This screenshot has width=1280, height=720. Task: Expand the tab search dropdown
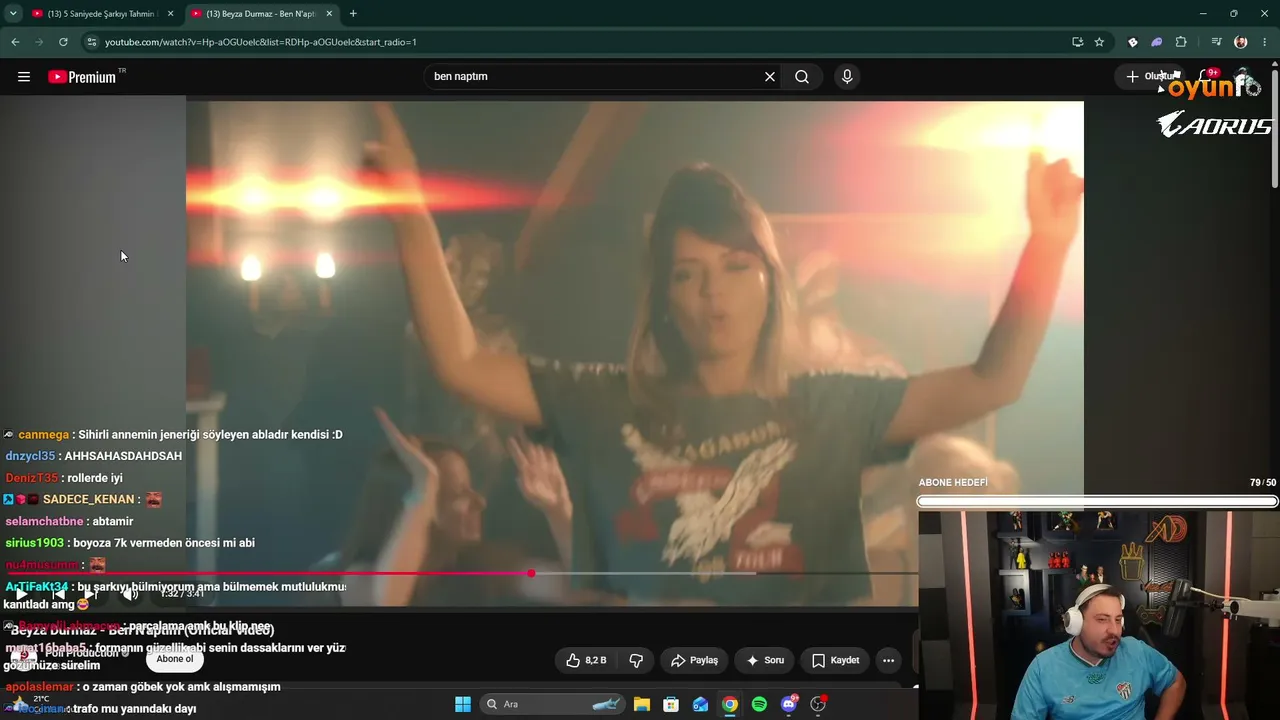click(13, 14)
